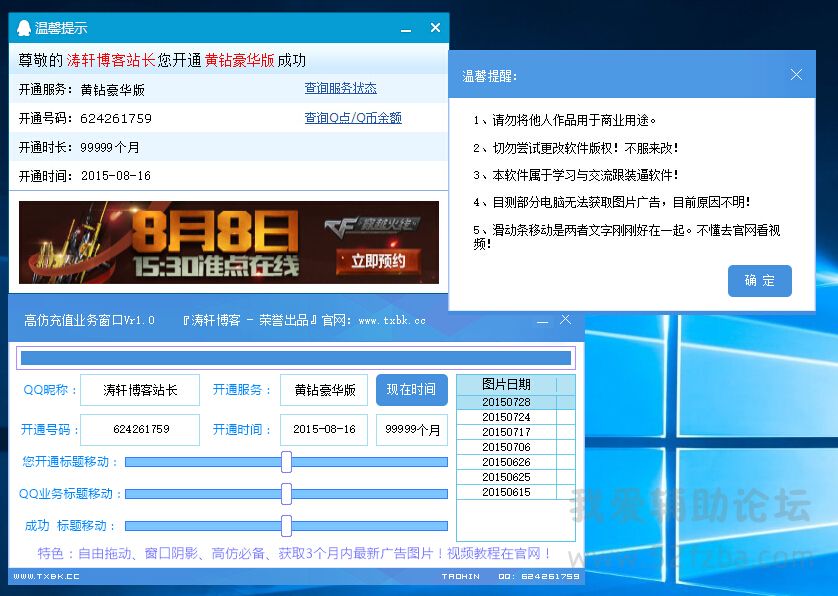Click the 图片日期 column header

[x=506, y=384]
